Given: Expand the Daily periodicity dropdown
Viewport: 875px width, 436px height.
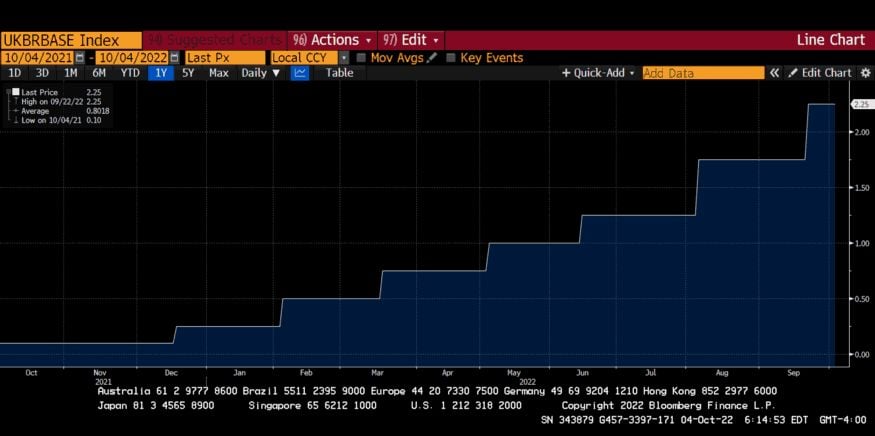Looking at the screenshot, I should 261,73.
